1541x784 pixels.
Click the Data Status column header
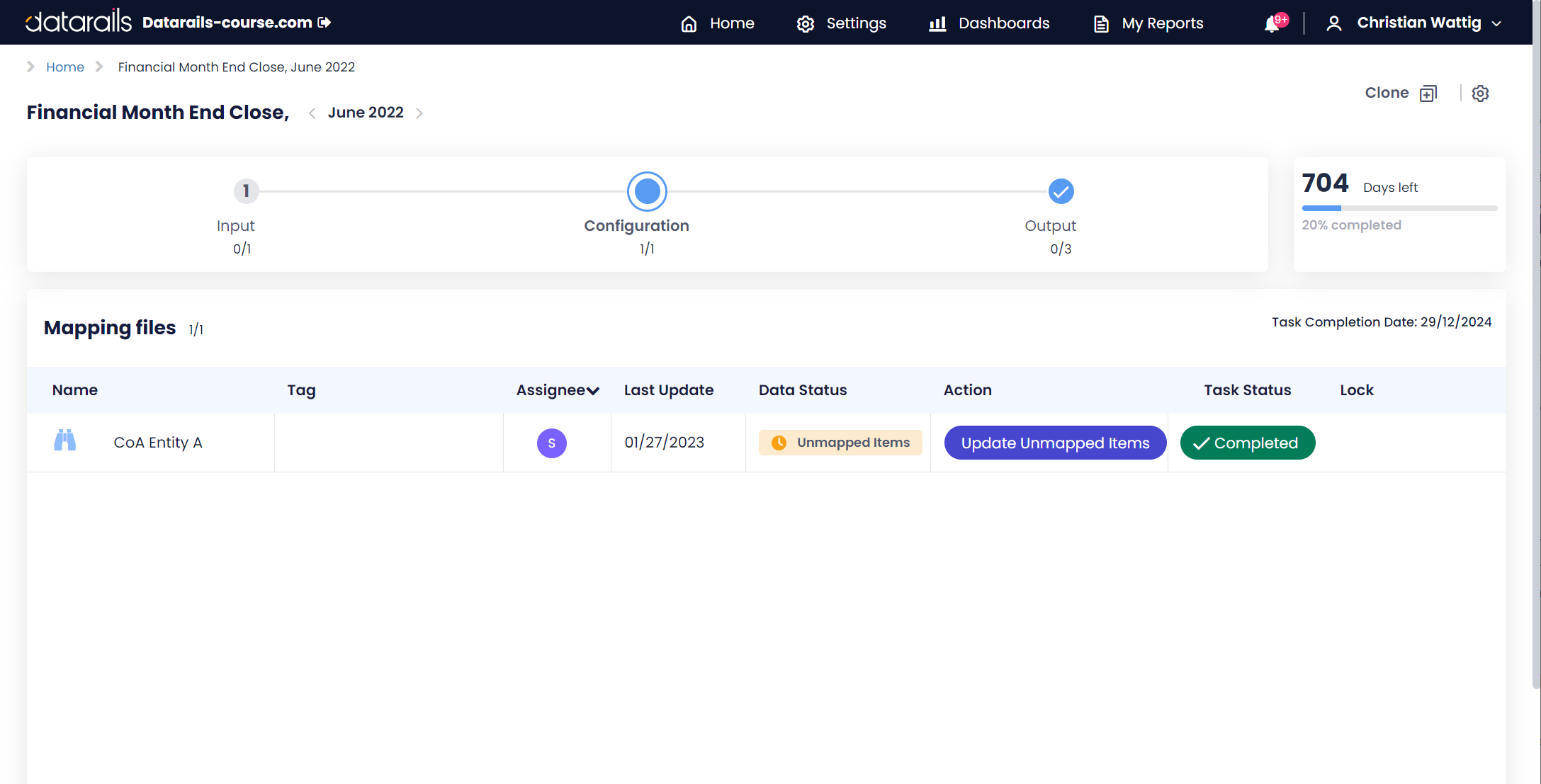click(x=803, y=390)
